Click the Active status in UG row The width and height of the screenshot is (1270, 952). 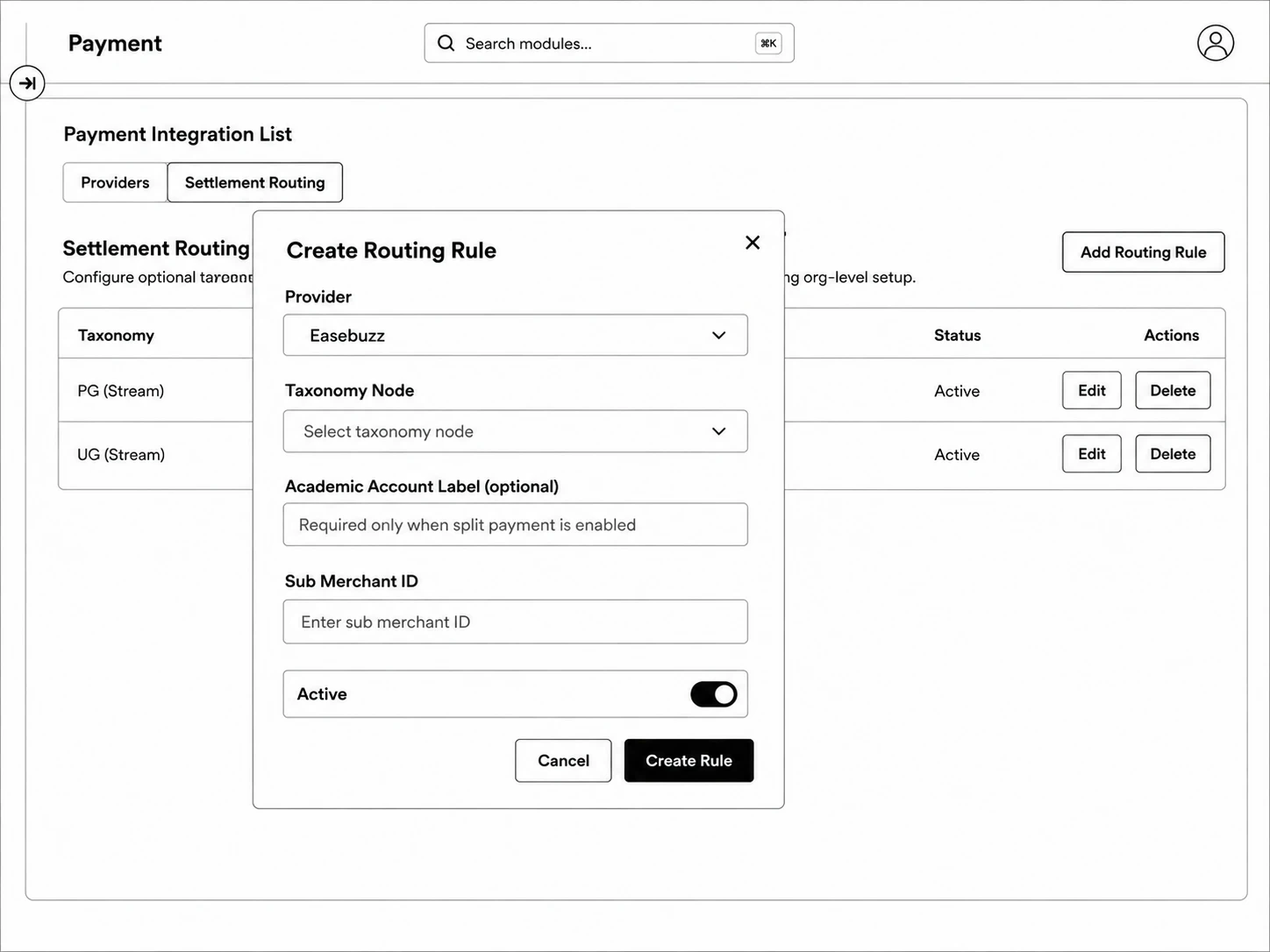(957, 455)
